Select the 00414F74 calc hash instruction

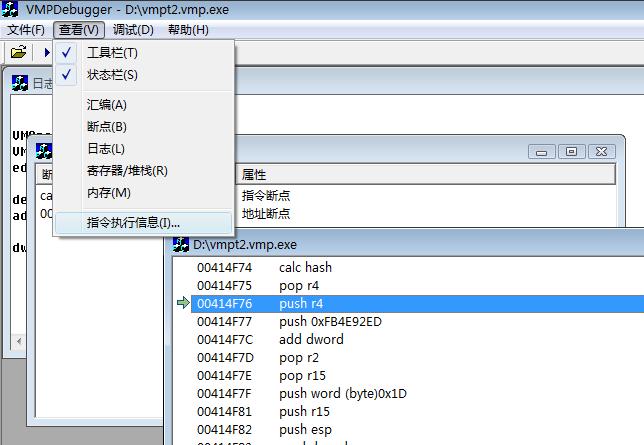click(417, 267)
